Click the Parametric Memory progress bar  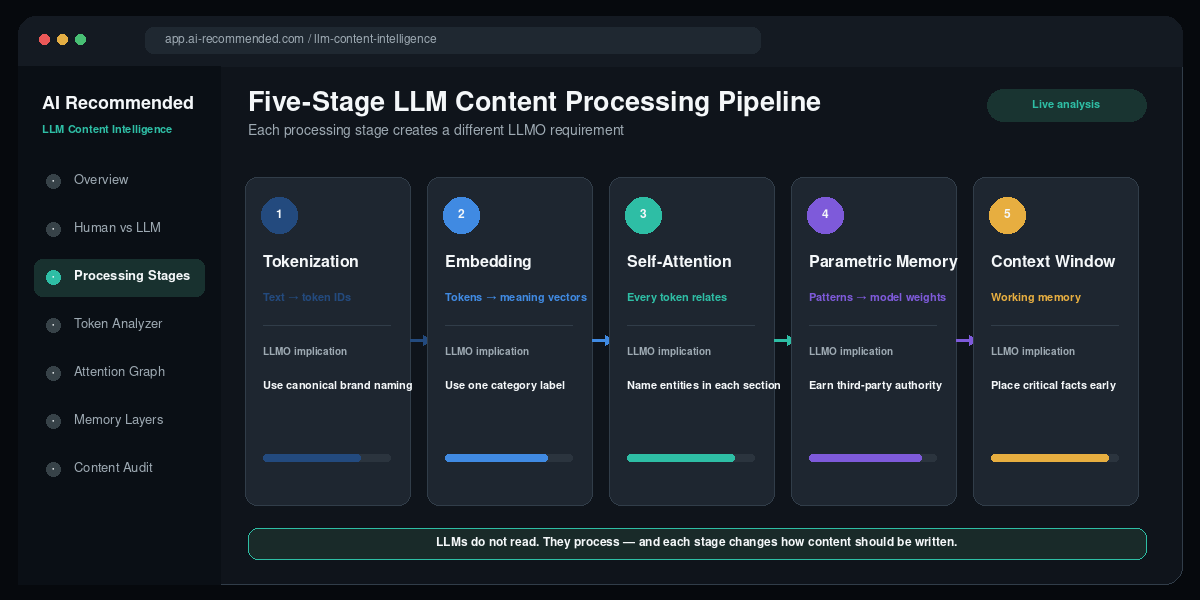873,458
